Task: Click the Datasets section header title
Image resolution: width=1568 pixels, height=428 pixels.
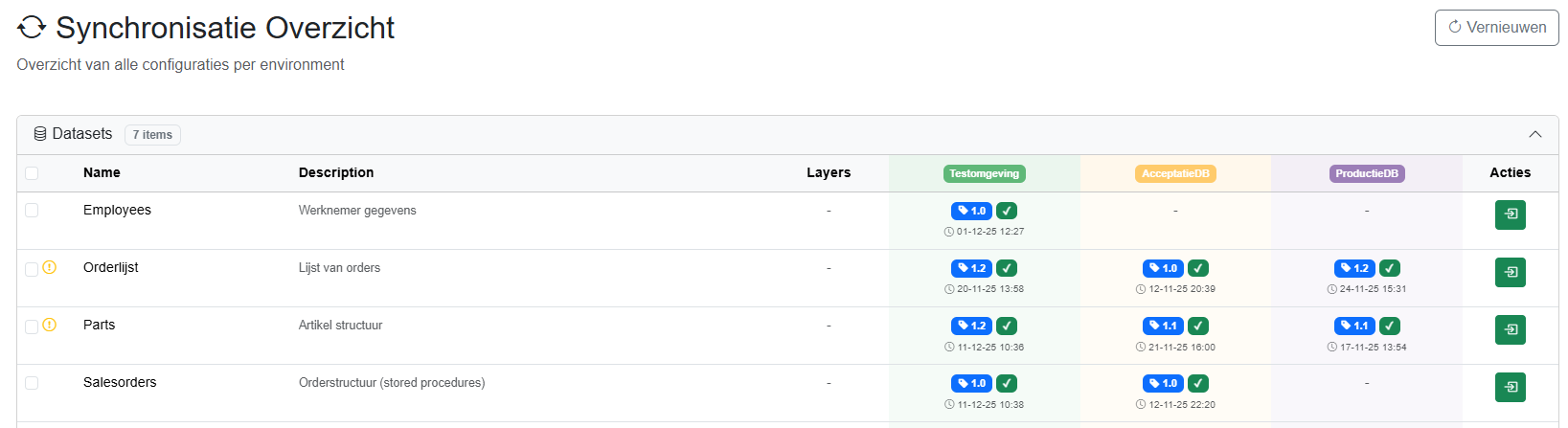Action: point(81,134)
